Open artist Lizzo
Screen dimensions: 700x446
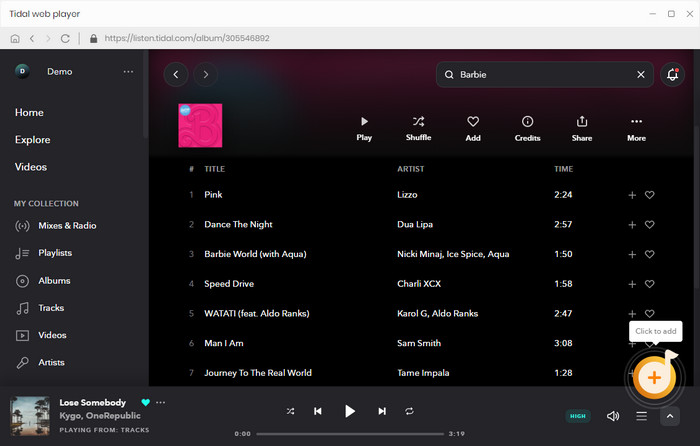[407, 195]
